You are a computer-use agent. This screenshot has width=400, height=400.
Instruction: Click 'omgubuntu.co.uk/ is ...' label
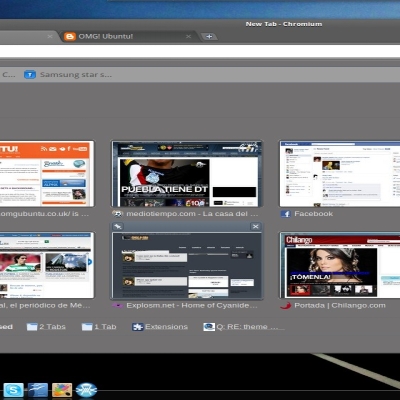click(44, 214)
